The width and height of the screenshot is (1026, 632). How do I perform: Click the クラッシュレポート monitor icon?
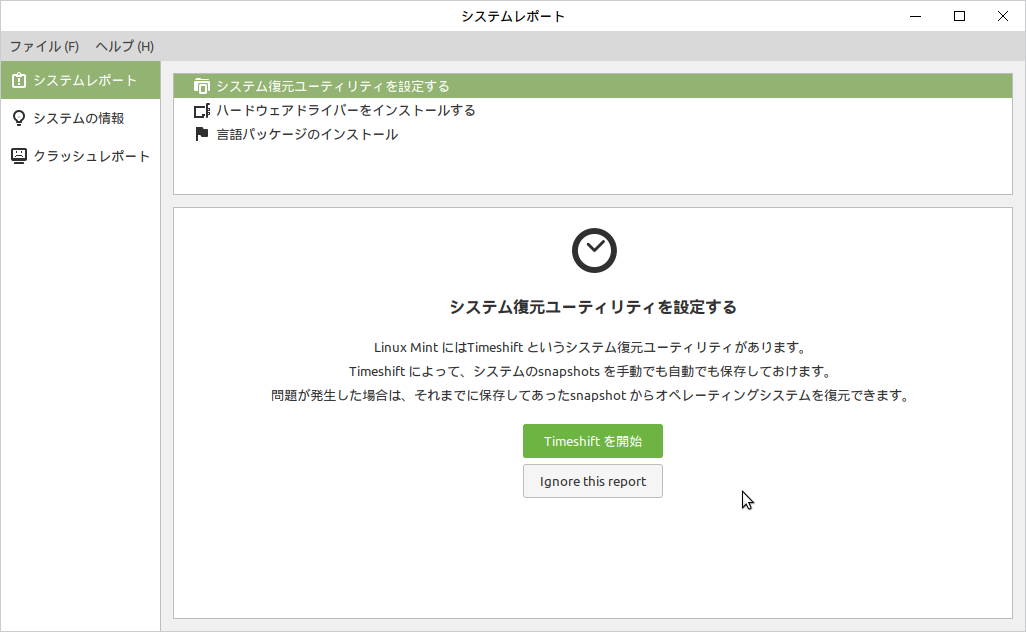(x=19, y=156)
